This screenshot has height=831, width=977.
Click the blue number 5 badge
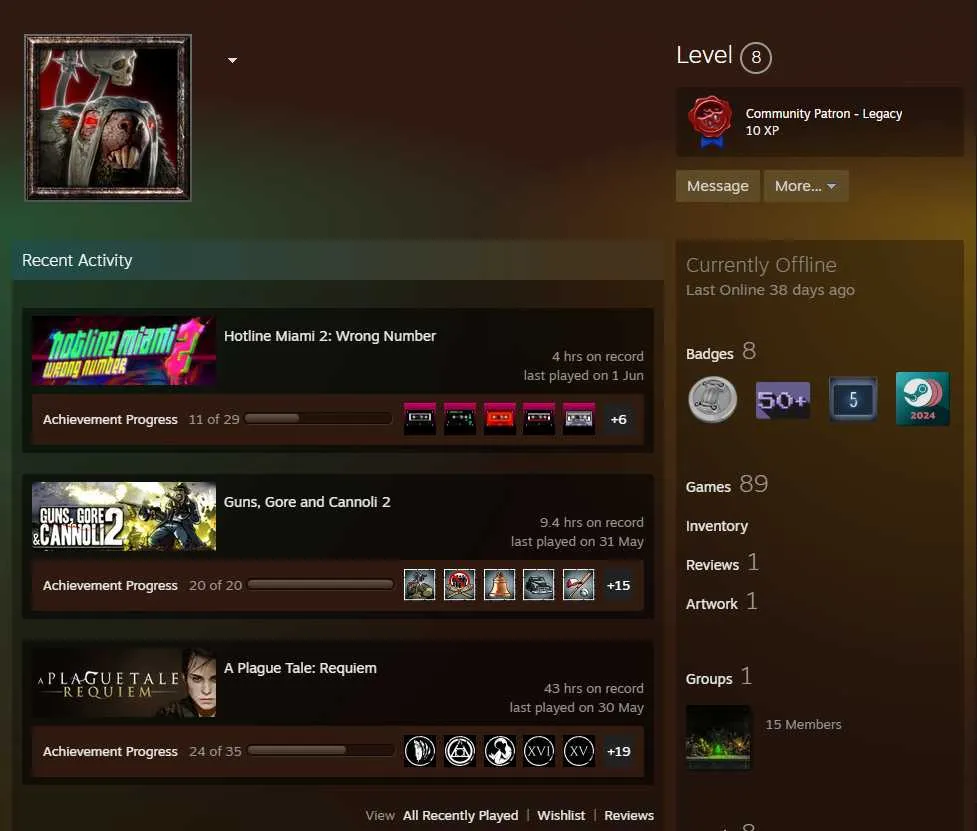(x=853, y=399)
